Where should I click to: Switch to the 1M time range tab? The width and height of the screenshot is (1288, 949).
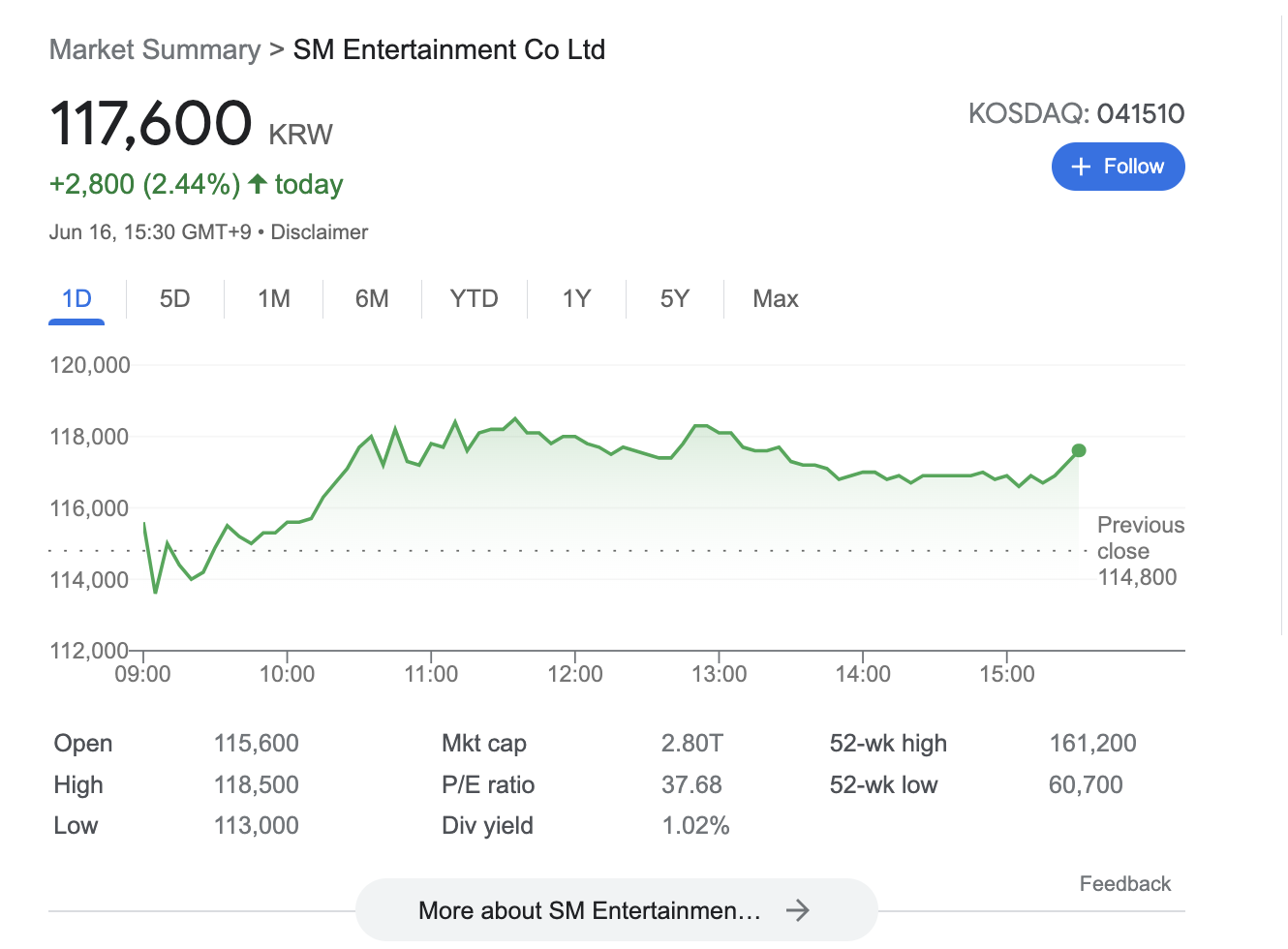(274, 298)
